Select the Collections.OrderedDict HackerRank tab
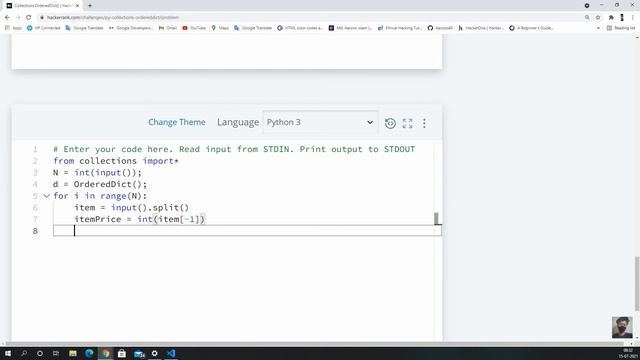The height and width of the screenshot is (360, 640). click(43, 6)
